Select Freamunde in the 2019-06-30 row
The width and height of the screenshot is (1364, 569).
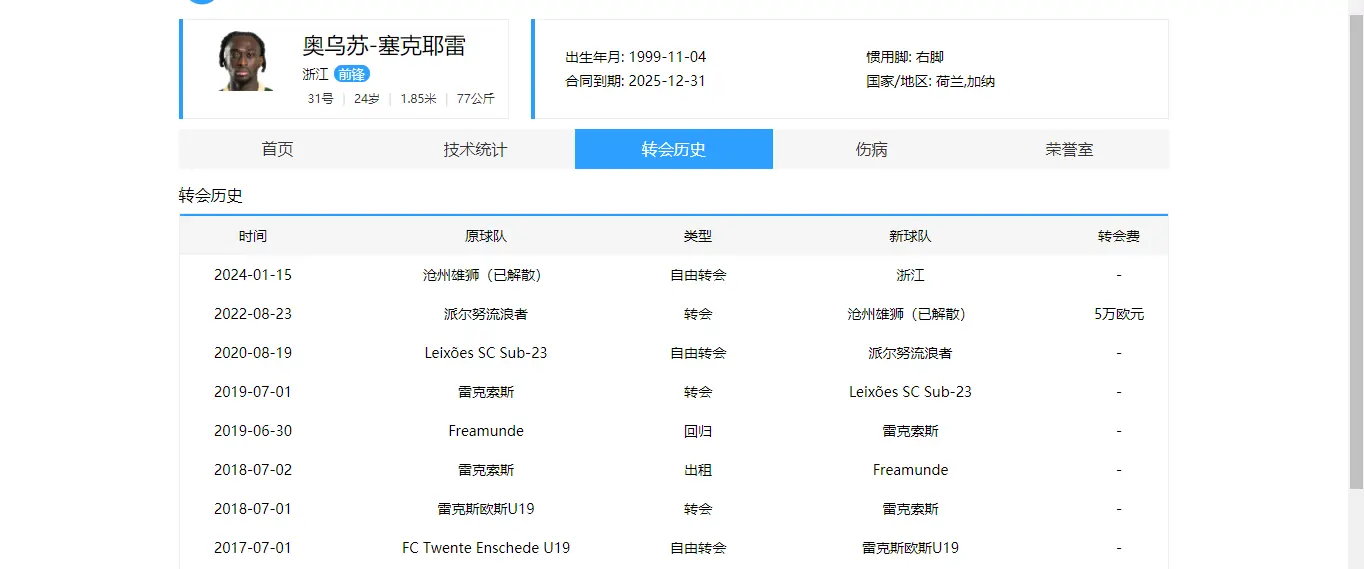click(485, 431)
